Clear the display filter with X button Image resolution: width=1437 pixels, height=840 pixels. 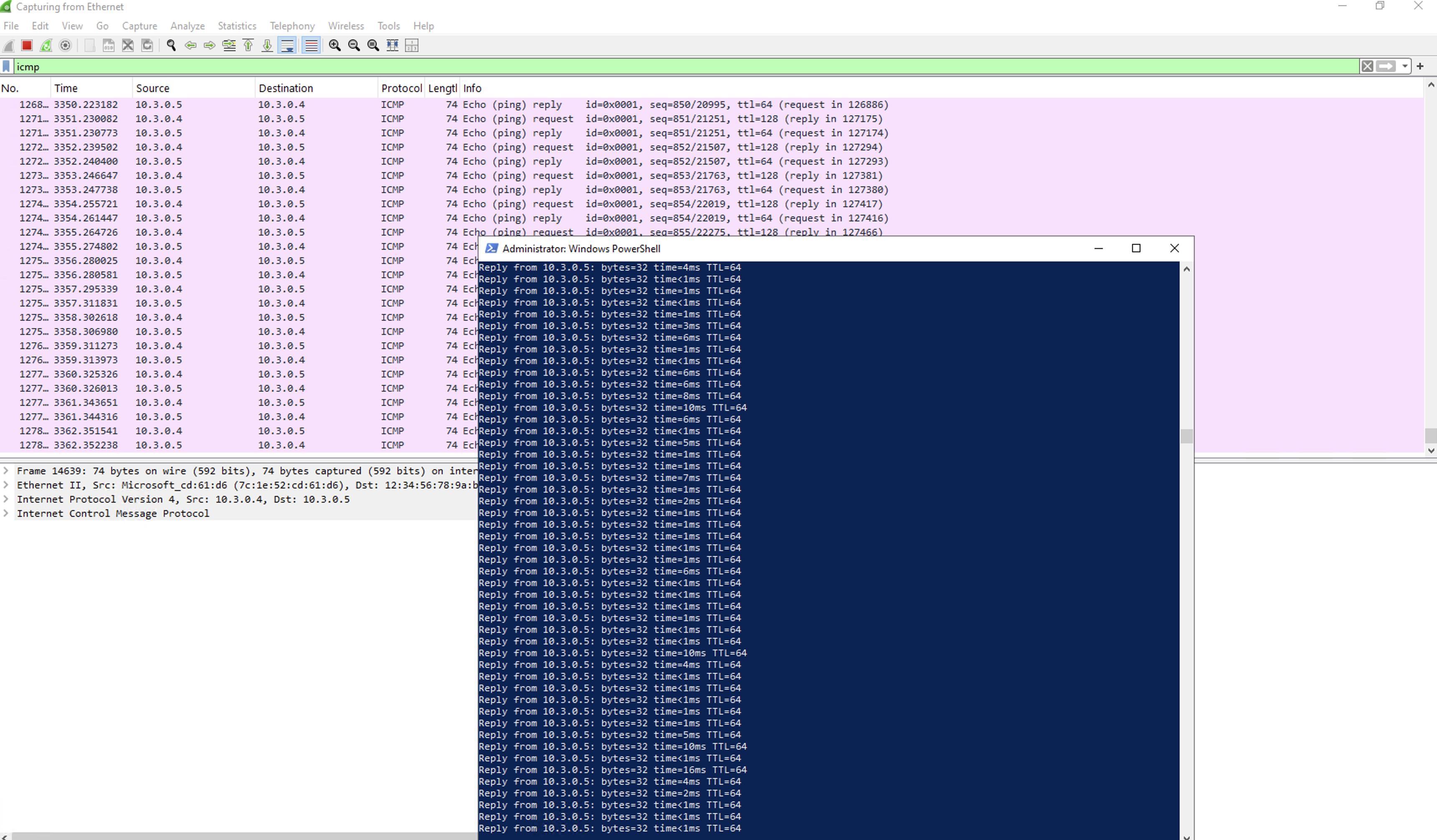(1367, 67)
